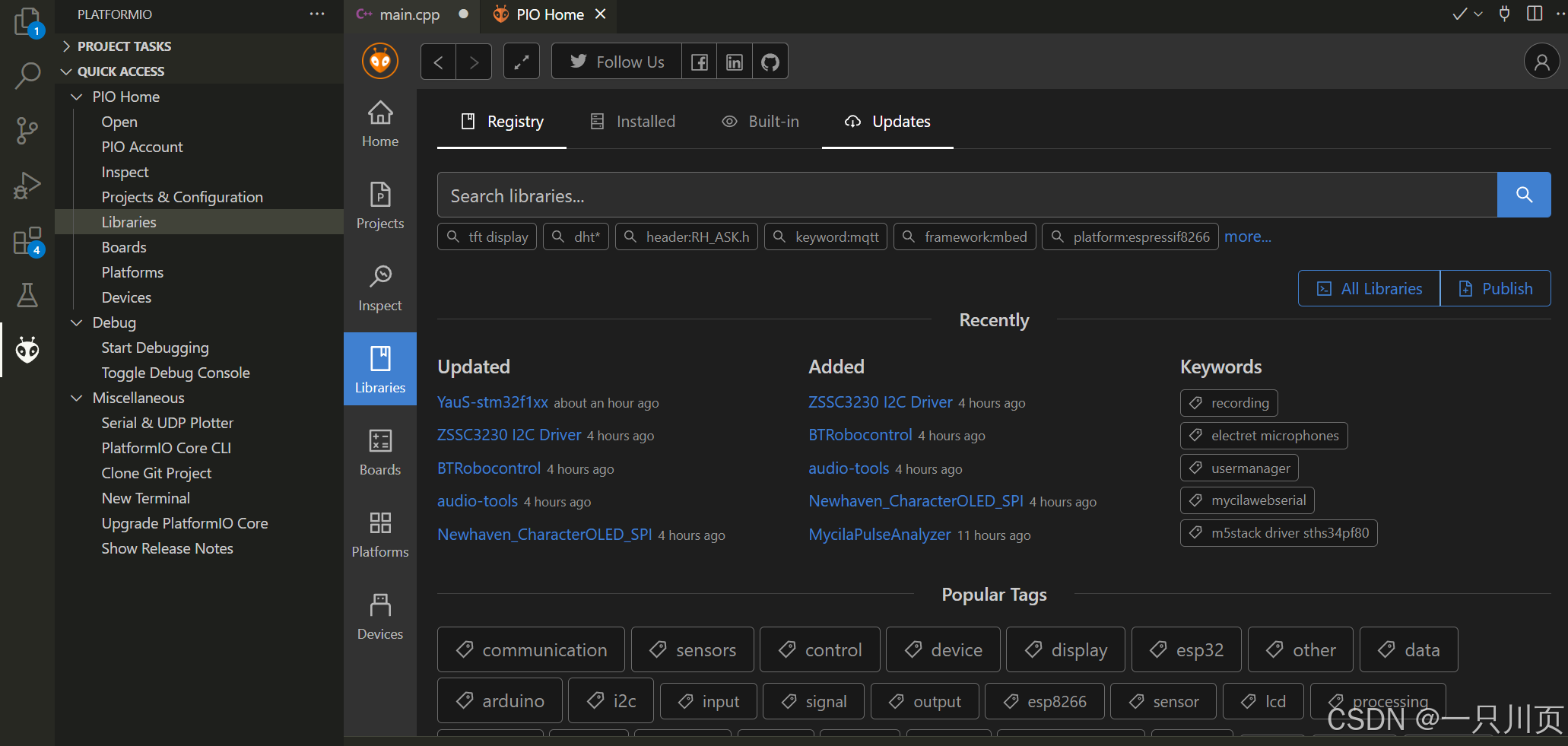The width and height of the screenshot is (1568, 746).
Task: Open Serial & UDP Plotter item
Action: click(x=167, y=423)
